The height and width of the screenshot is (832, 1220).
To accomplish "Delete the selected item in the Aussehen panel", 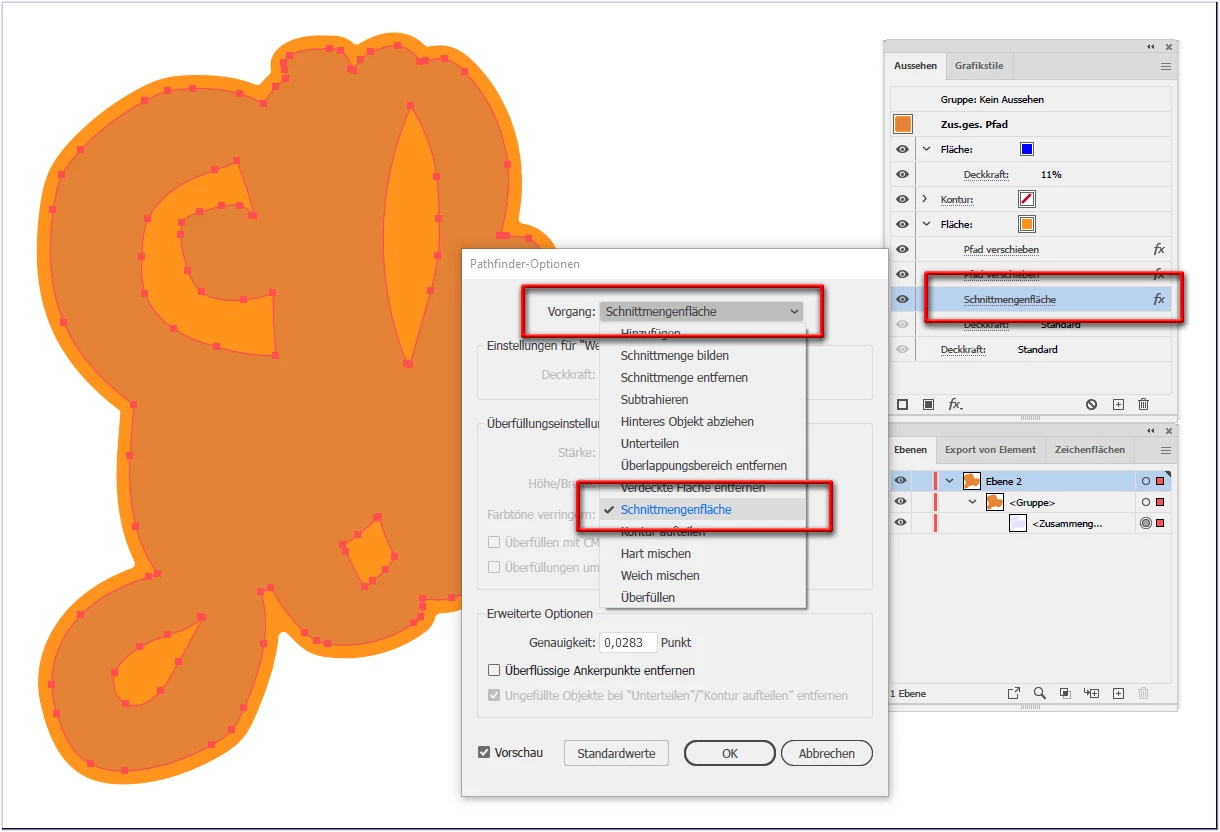I will coord(1143,404).
